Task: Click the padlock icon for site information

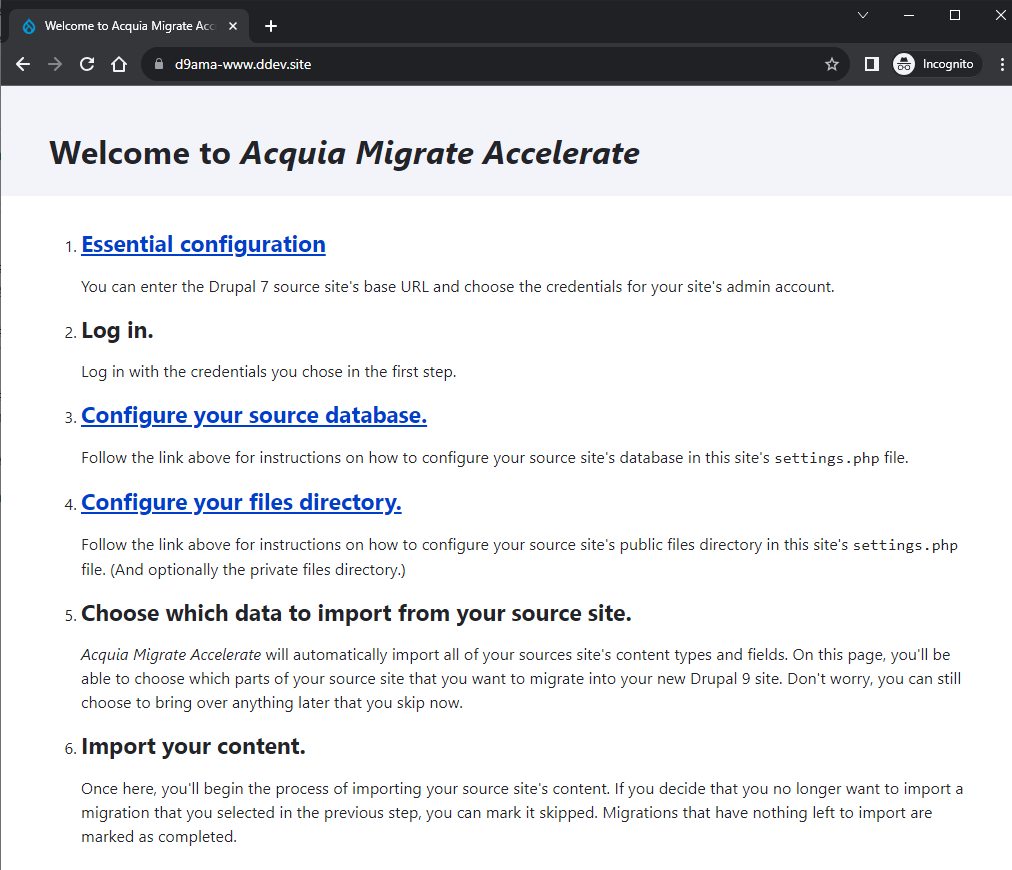Action: click(x=158, y=63)
